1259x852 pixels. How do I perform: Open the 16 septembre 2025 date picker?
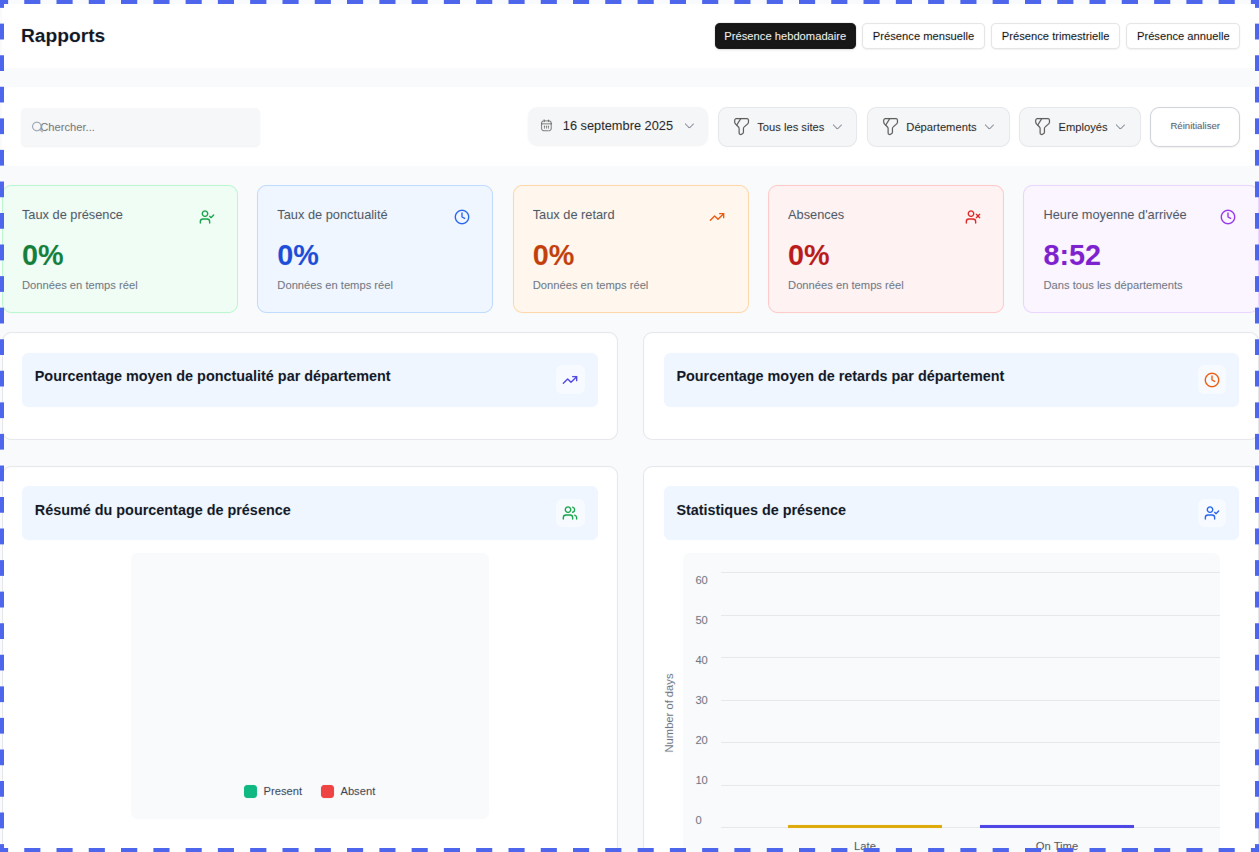point(617,127)
